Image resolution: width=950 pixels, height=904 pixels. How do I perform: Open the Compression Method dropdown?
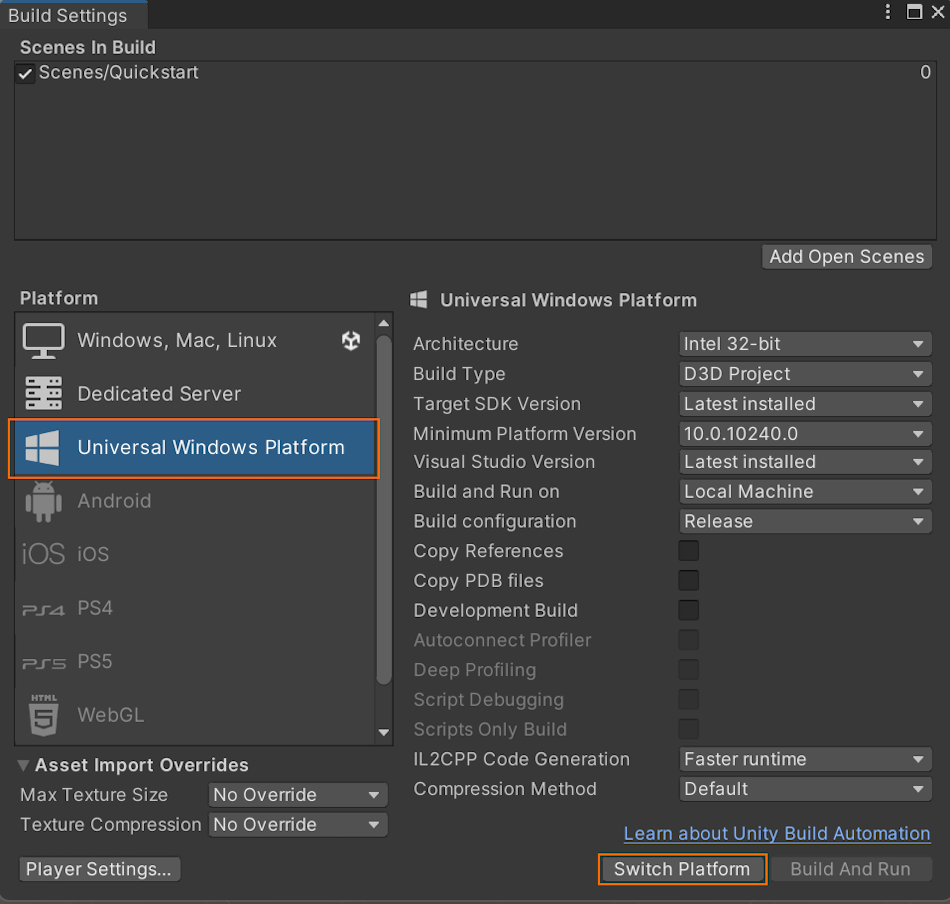point(805,789)
